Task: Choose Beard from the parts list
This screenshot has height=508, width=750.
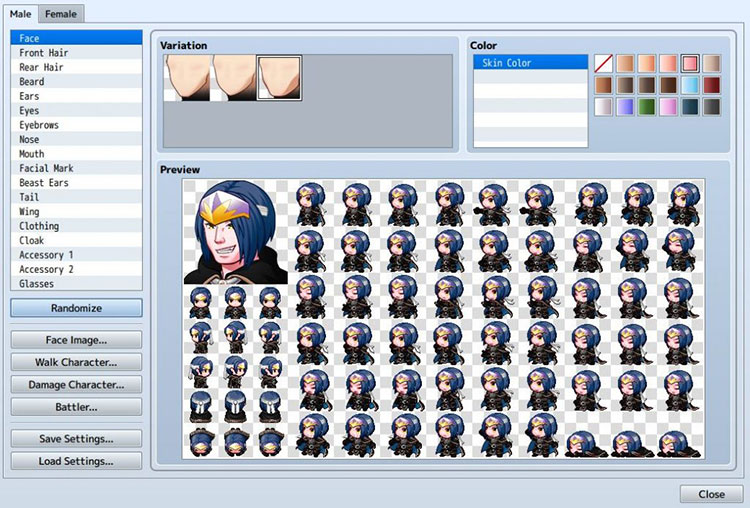Action: (x=77, y=81)
